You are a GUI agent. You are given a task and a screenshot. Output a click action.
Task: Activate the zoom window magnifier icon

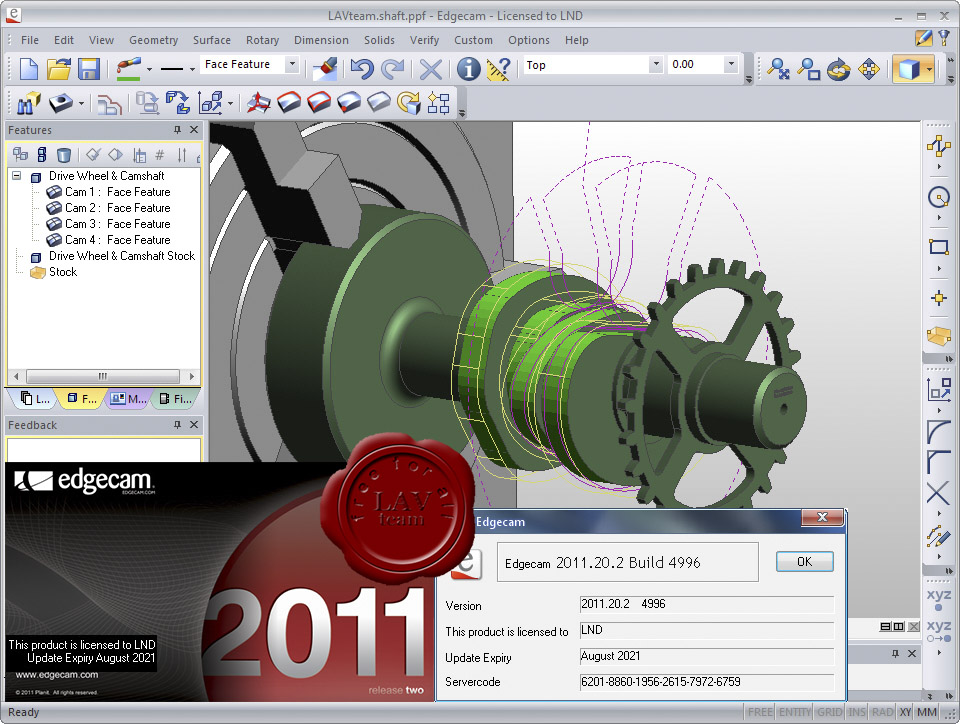tap(809, 69)
